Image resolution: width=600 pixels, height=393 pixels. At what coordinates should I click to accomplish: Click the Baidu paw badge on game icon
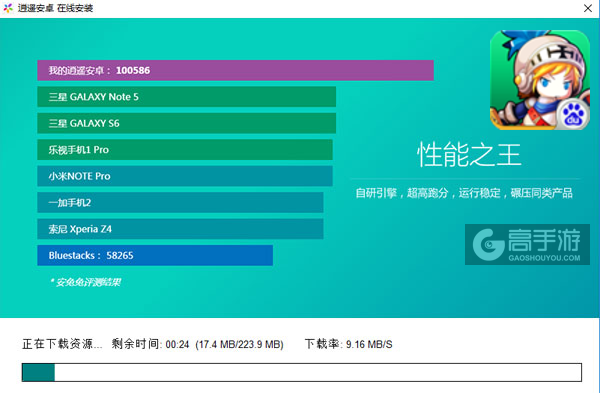click(x=572, y=114)
